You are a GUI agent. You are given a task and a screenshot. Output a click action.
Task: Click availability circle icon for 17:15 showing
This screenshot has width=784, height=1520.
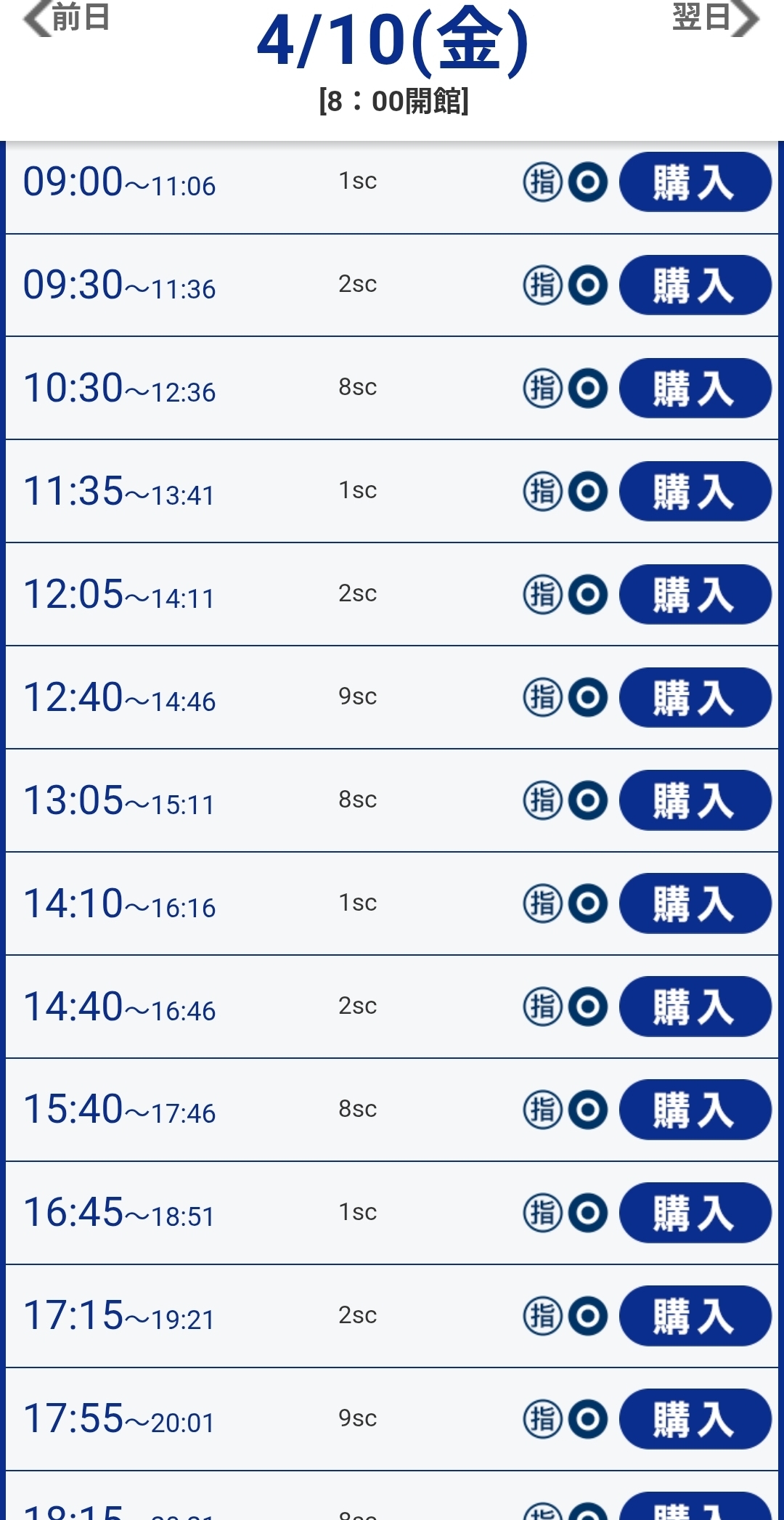tap(588, 1317)
